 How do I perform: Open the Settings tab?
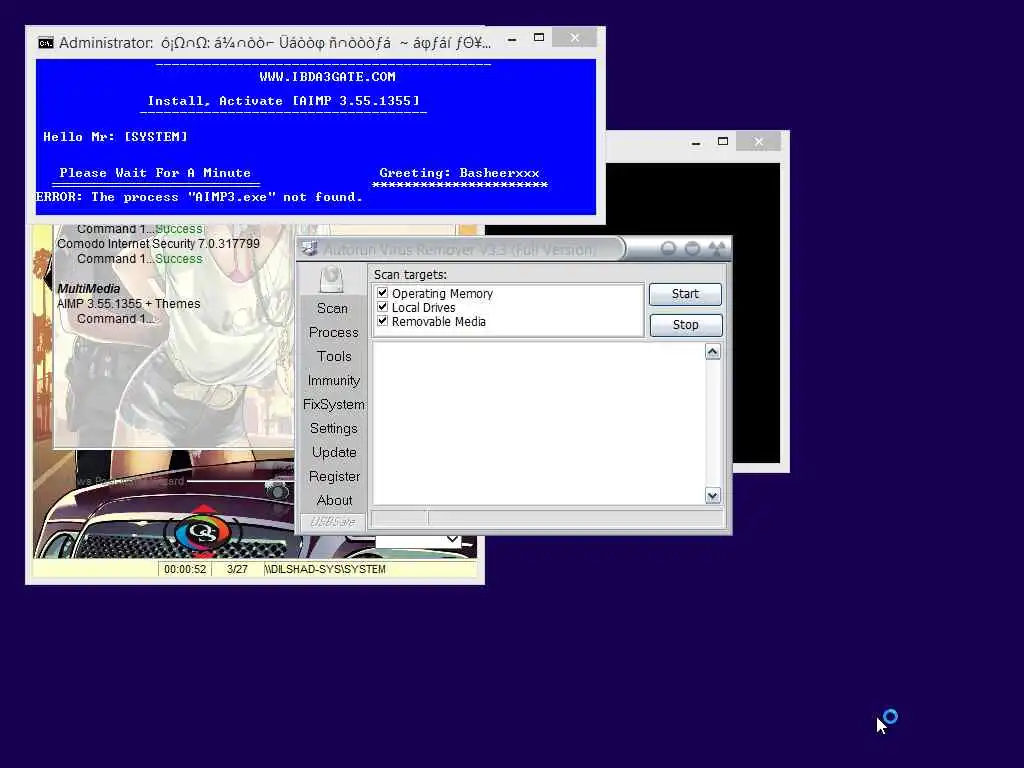pyautogui.click(x=334, y=428)
